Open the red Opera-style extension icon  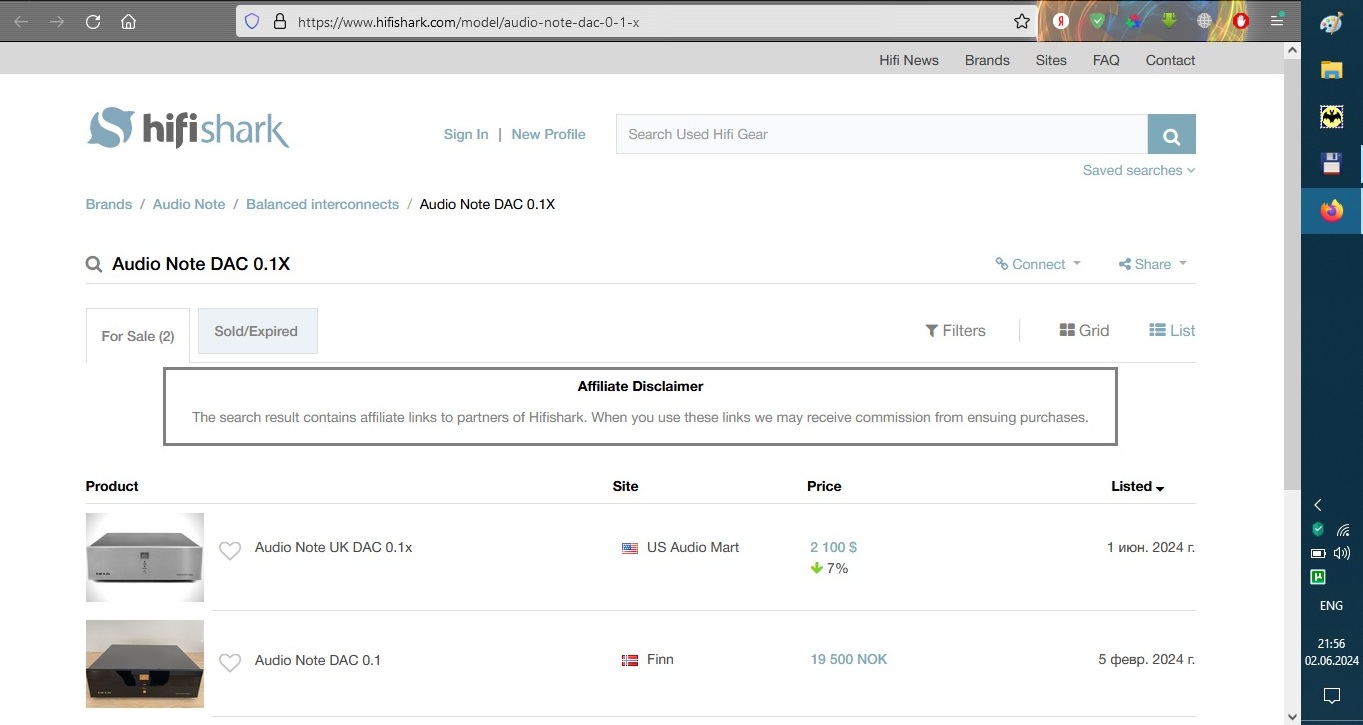[x=1241, y=20]
